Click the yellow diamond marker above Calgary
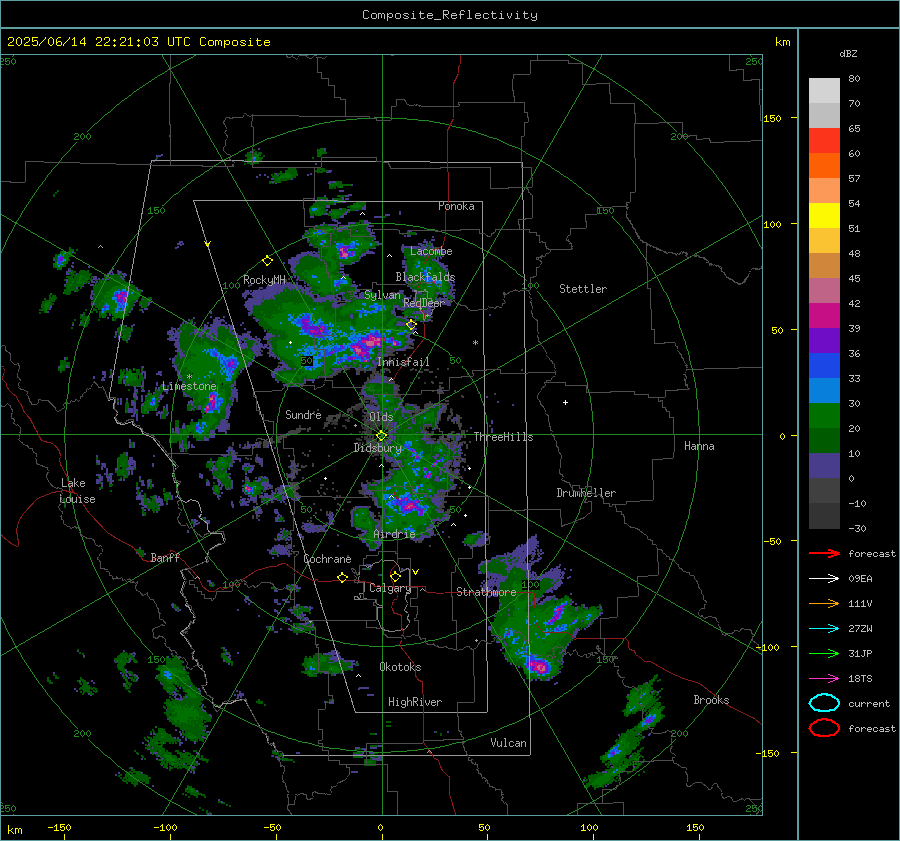900x841 pixels. point(395,576)
